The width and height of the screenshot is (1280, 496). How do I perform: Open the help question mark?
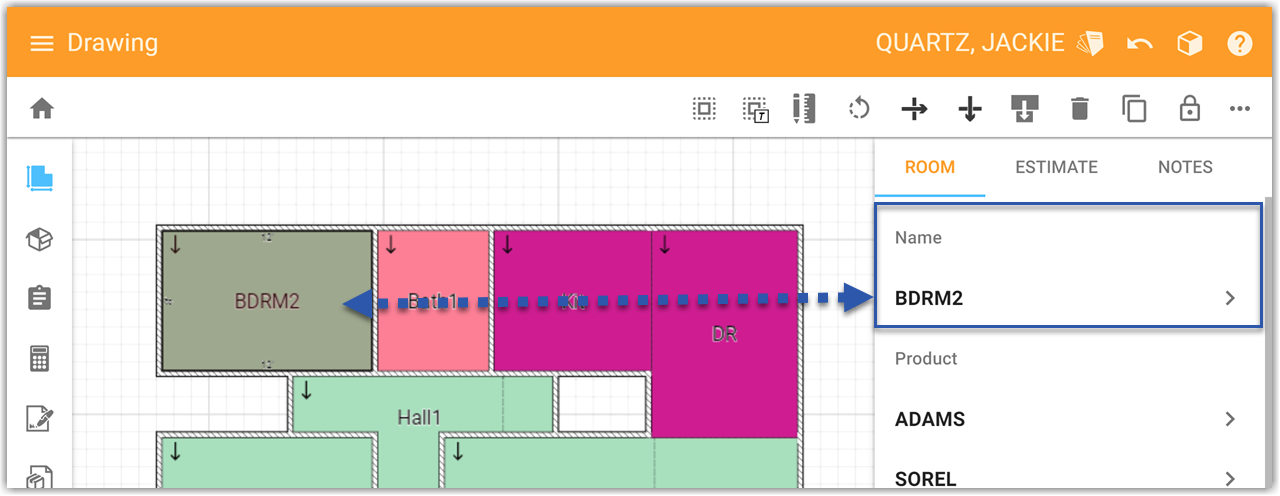1240,44
